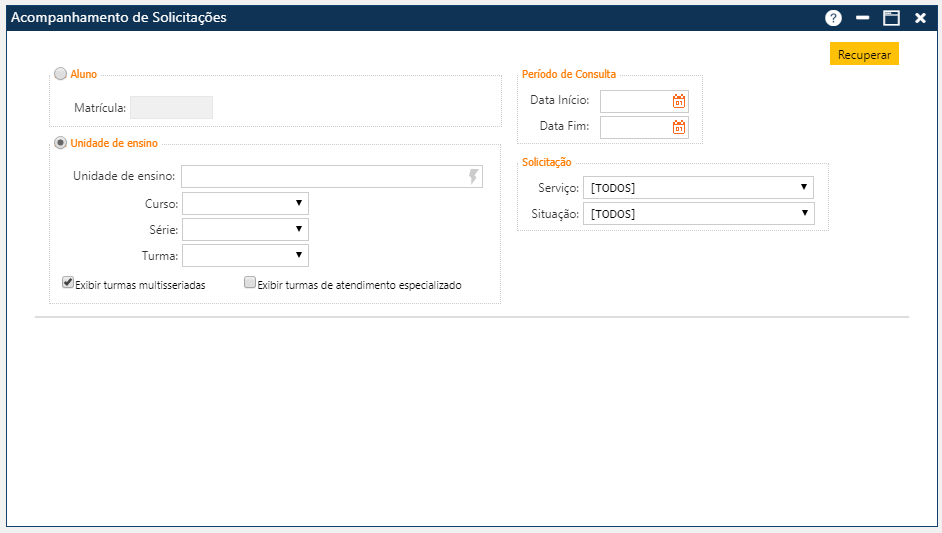Uncheck Exibir turmas multisseriadas
Image resolution: width=942 pixels, height=533 pixels.
coord(68,283)
